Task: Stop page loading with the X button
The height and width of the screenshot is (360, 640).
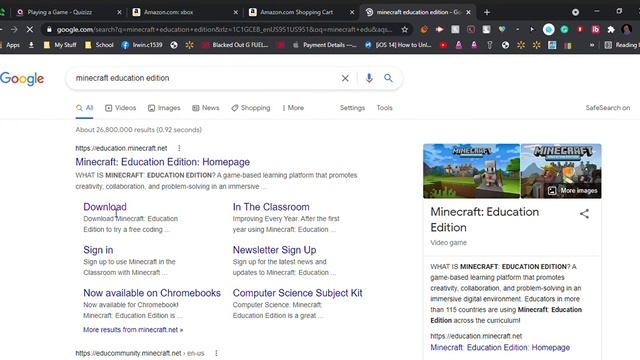Action: [30, 29]
